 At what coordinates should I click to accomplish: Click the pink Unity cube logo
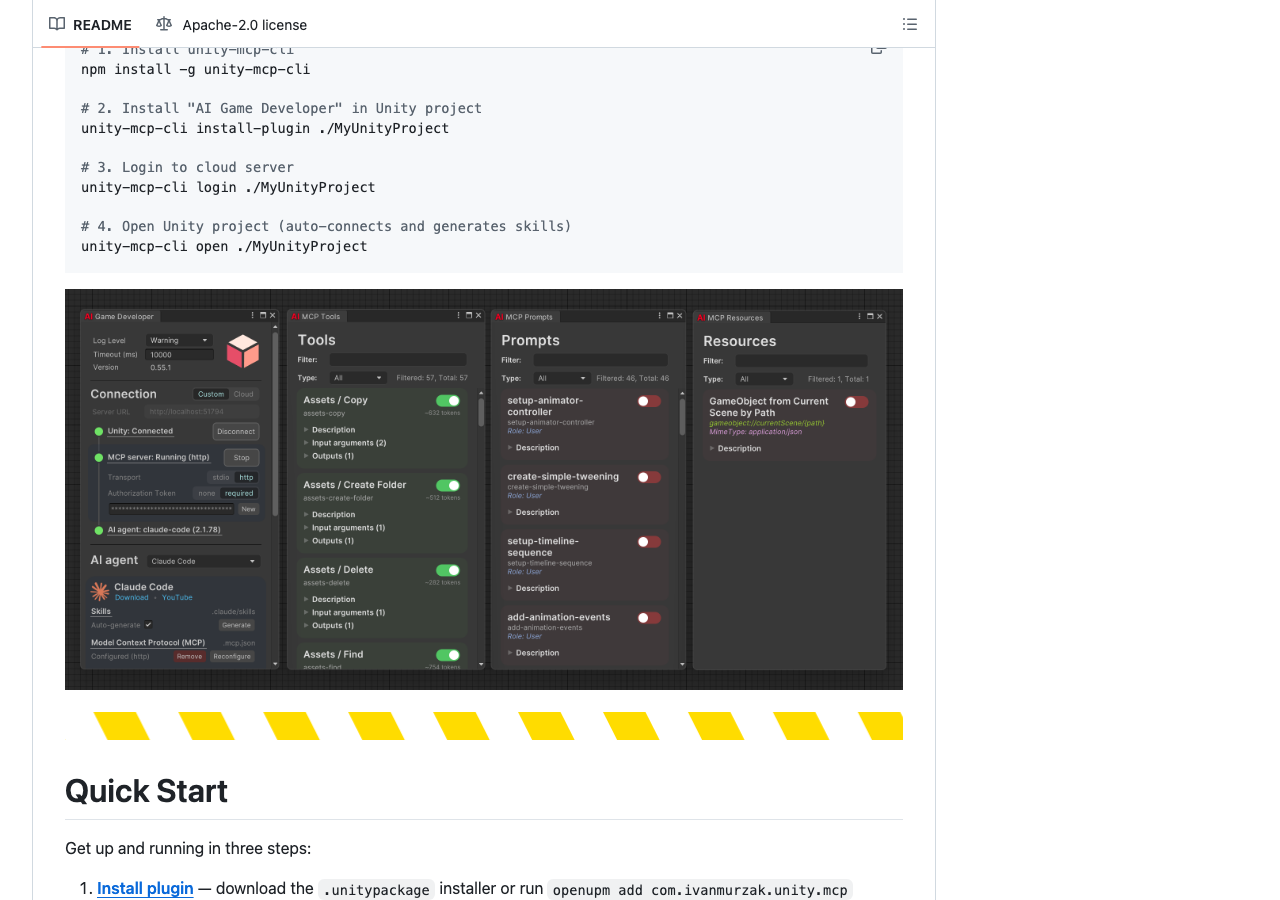pos(243,352)
